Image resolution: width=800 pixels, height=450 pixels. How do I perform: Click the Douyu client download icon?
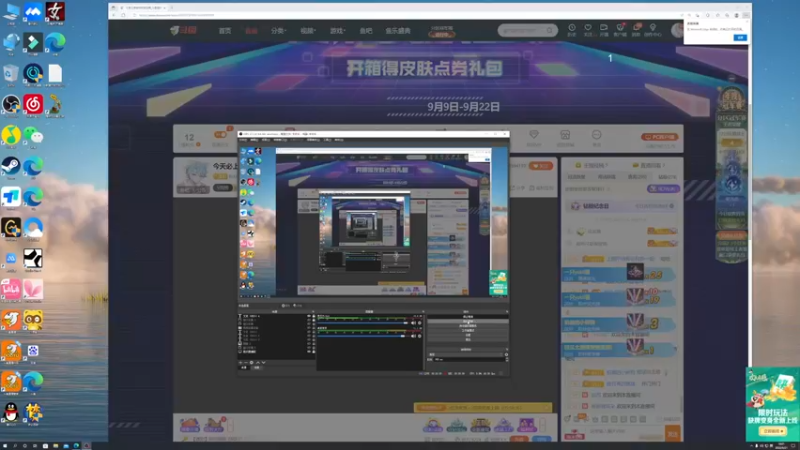[620, 28]
